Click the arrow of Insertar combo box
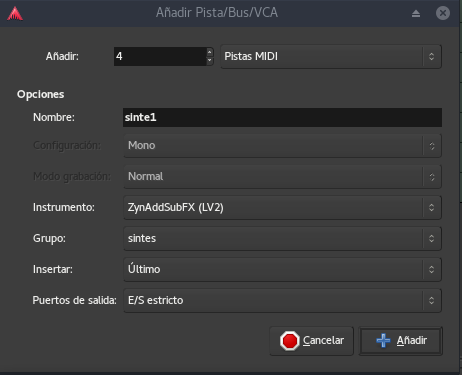This screenshot has height=375, width=462. click(x=432, y=269)
